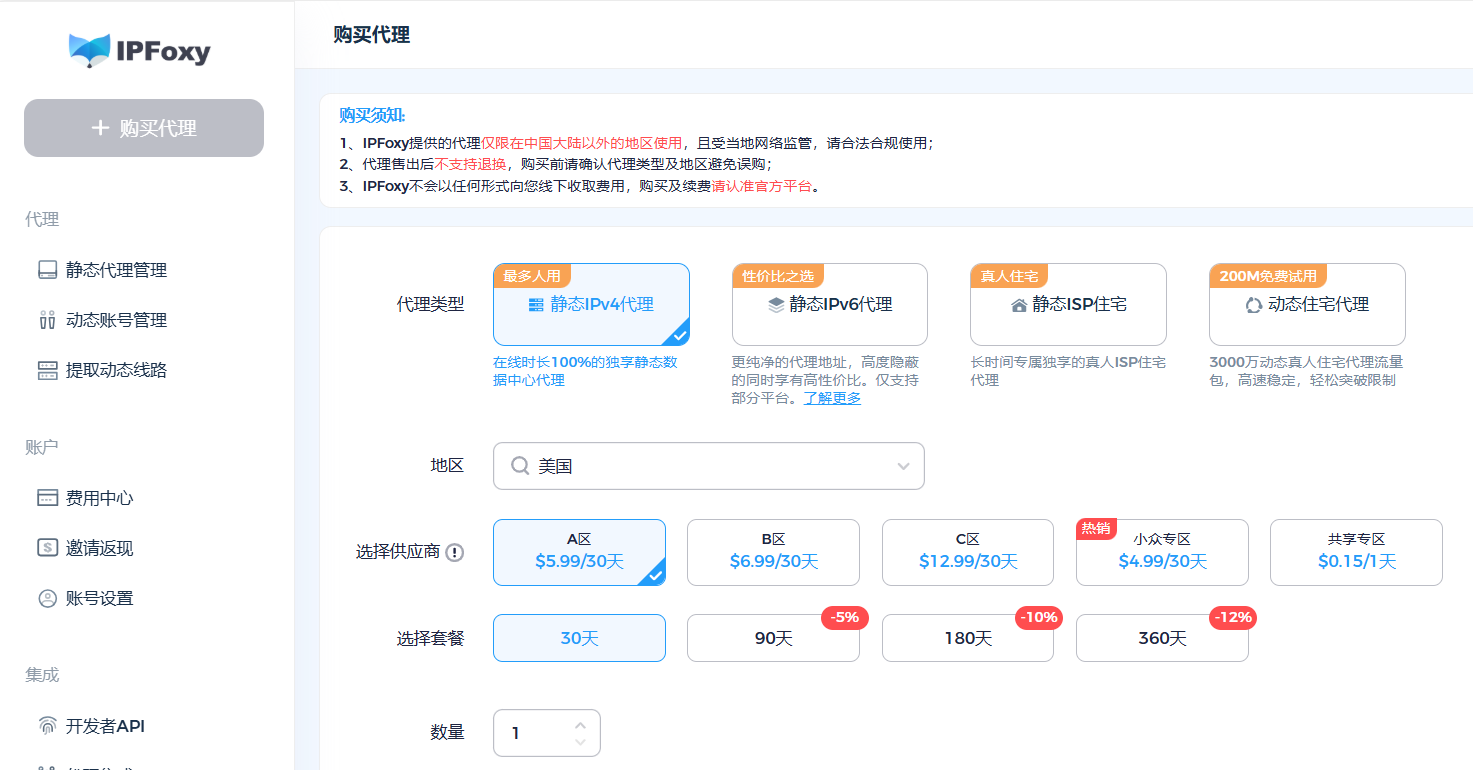
Task: Choose supplier B区 at $6.99/30天
Action: point(773,552)
